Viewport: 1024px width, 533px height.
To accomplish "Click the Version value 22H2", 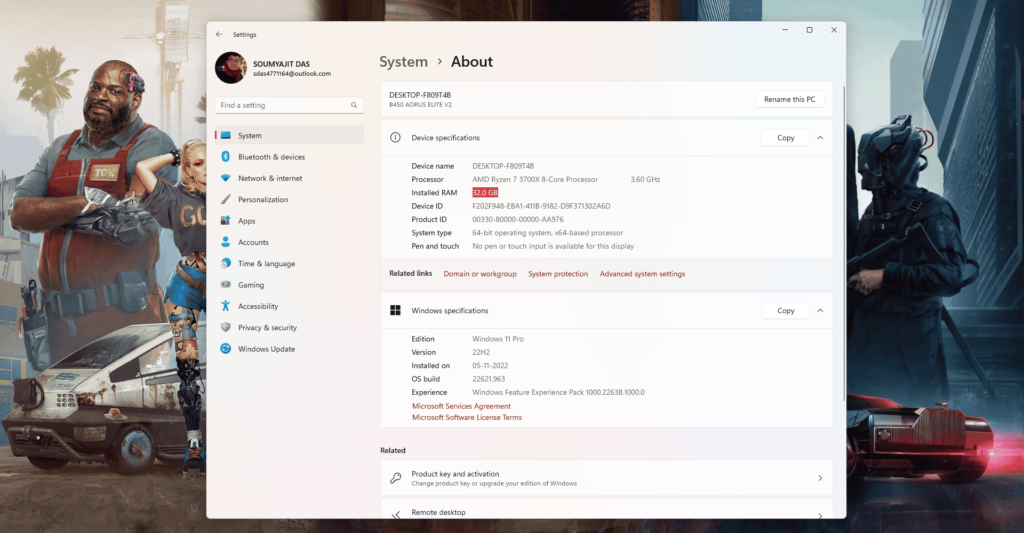I will [481, 352].
